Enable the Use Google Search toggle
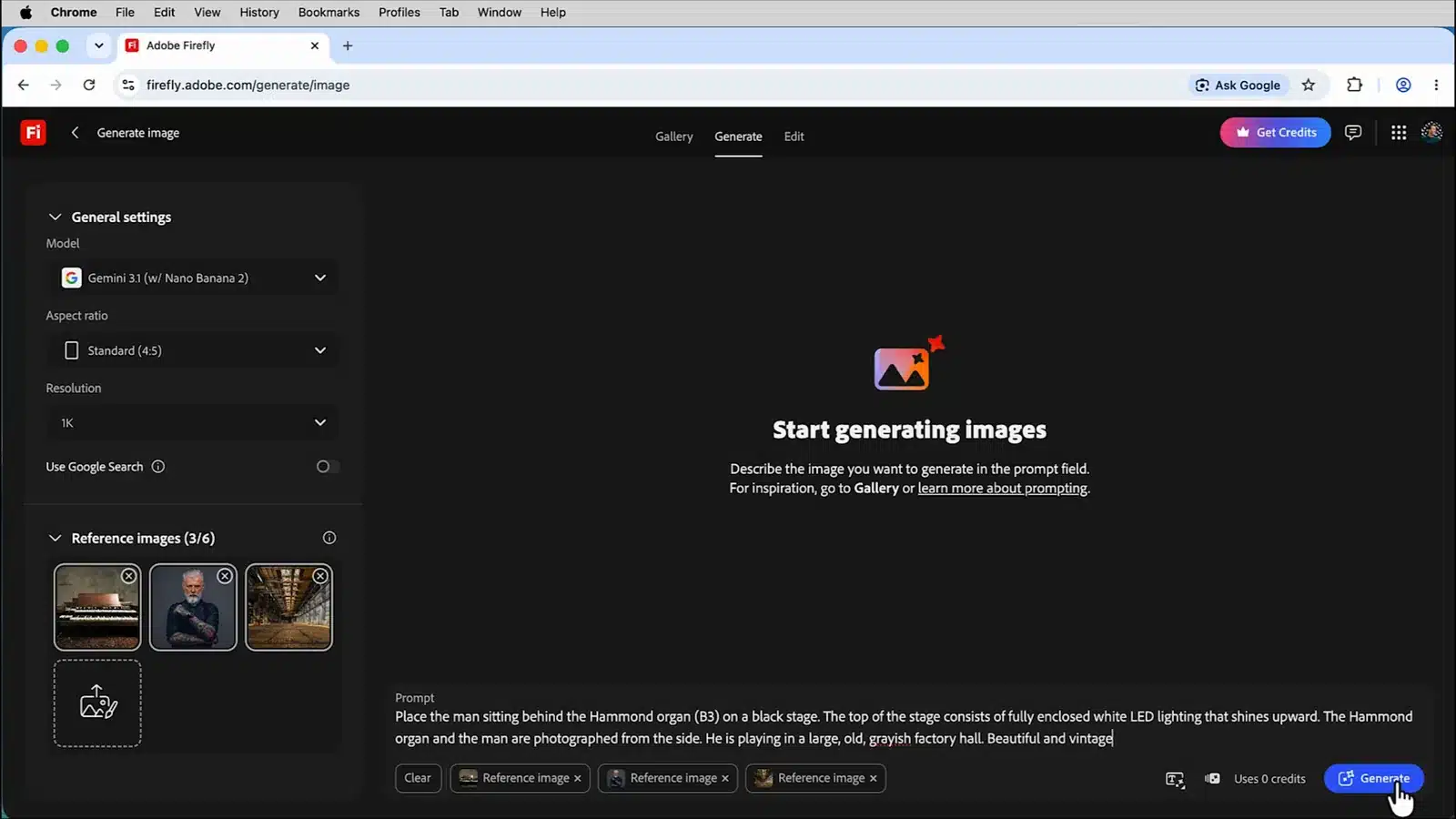The image size is (1456, 819). (328, 467)
